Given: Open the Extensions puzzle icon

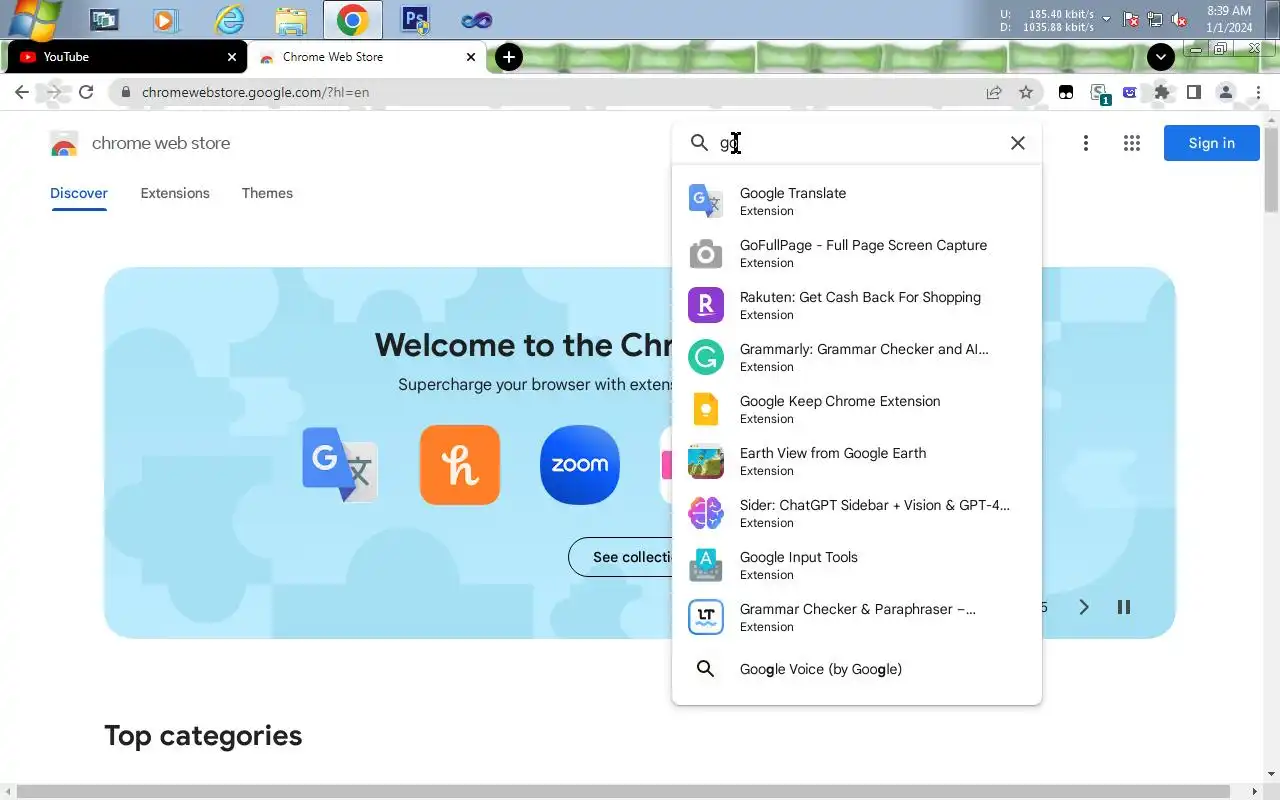Looking at the screenshot, I should coord(1162,92).
